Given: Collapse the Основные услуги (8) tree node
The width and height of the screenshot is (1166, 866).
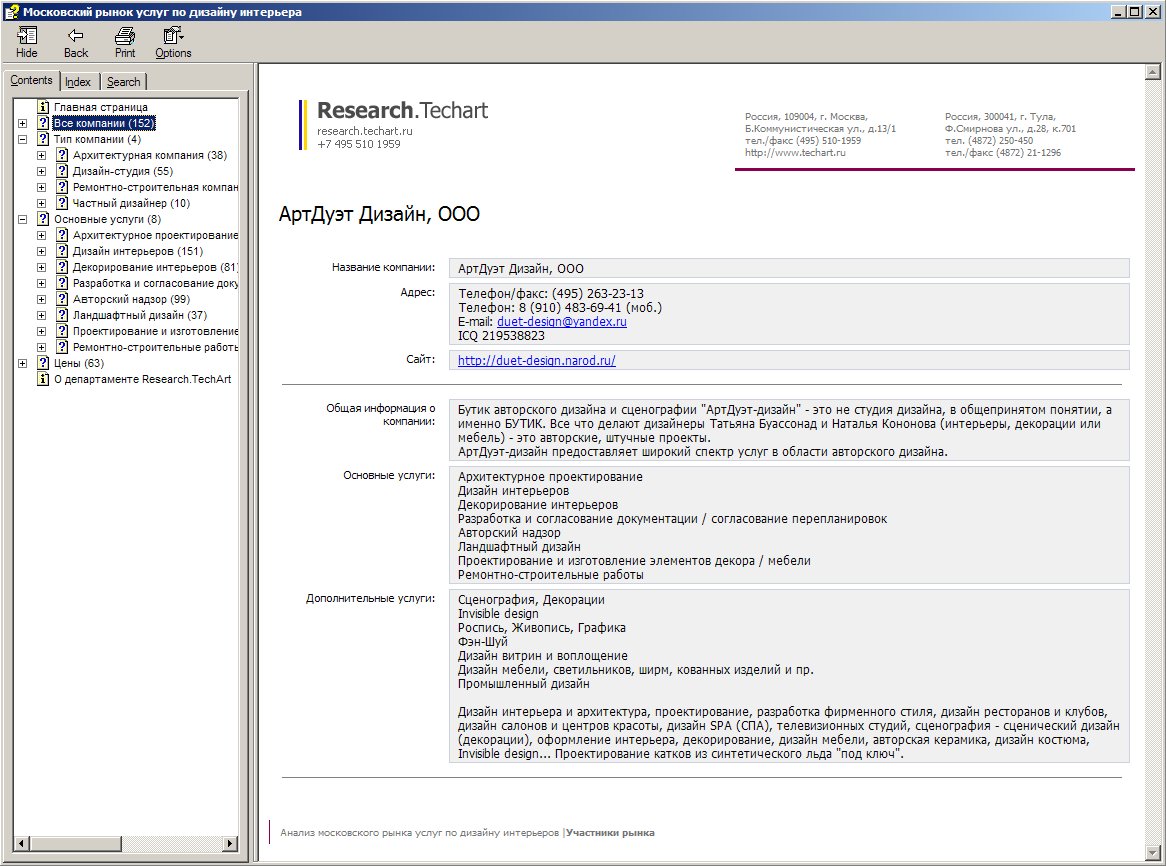Looking at the screenshot, I should click(22, 219).
